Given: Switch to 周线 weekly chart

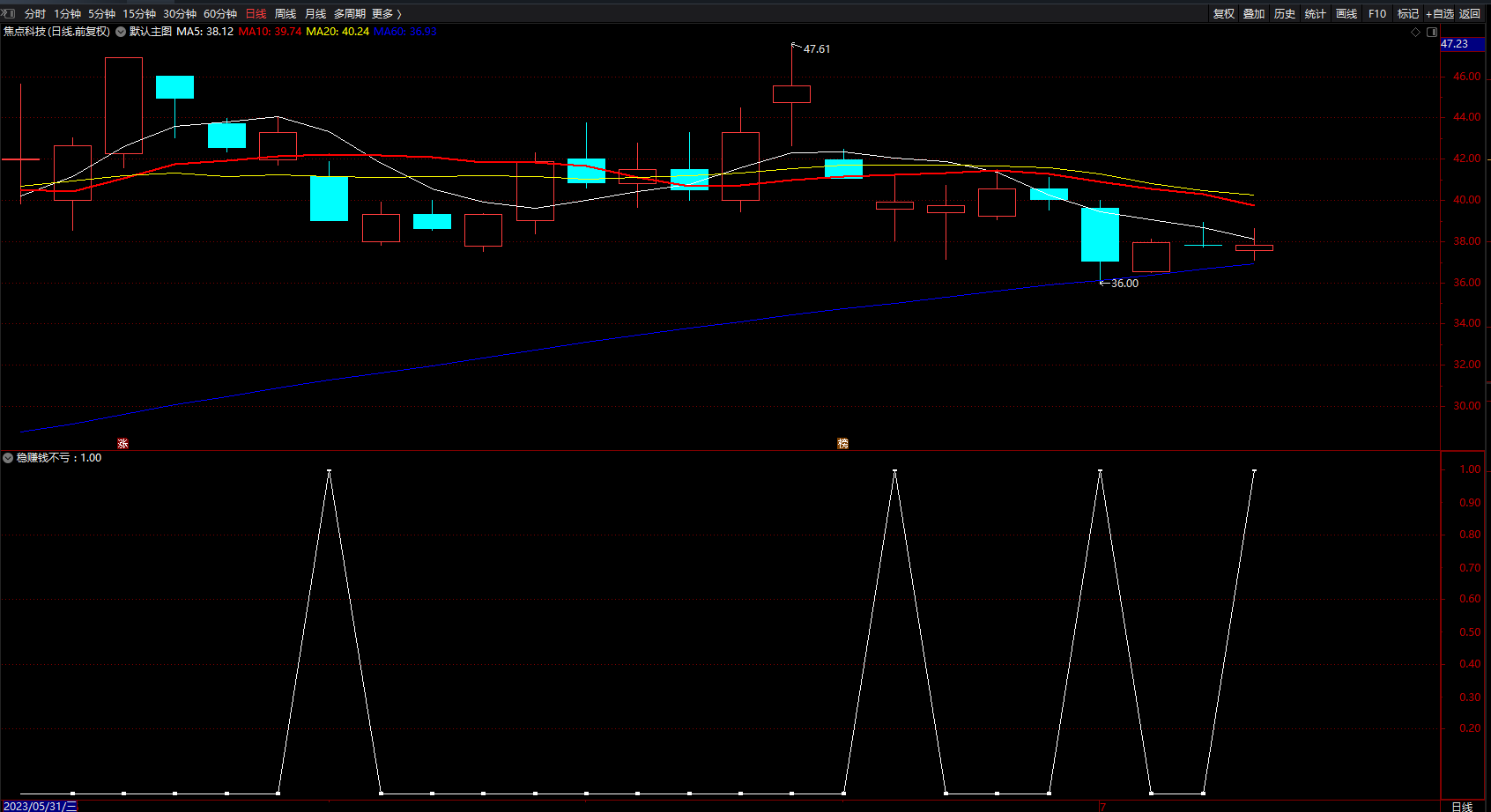Looking at the screenshot, I should 286,14.
